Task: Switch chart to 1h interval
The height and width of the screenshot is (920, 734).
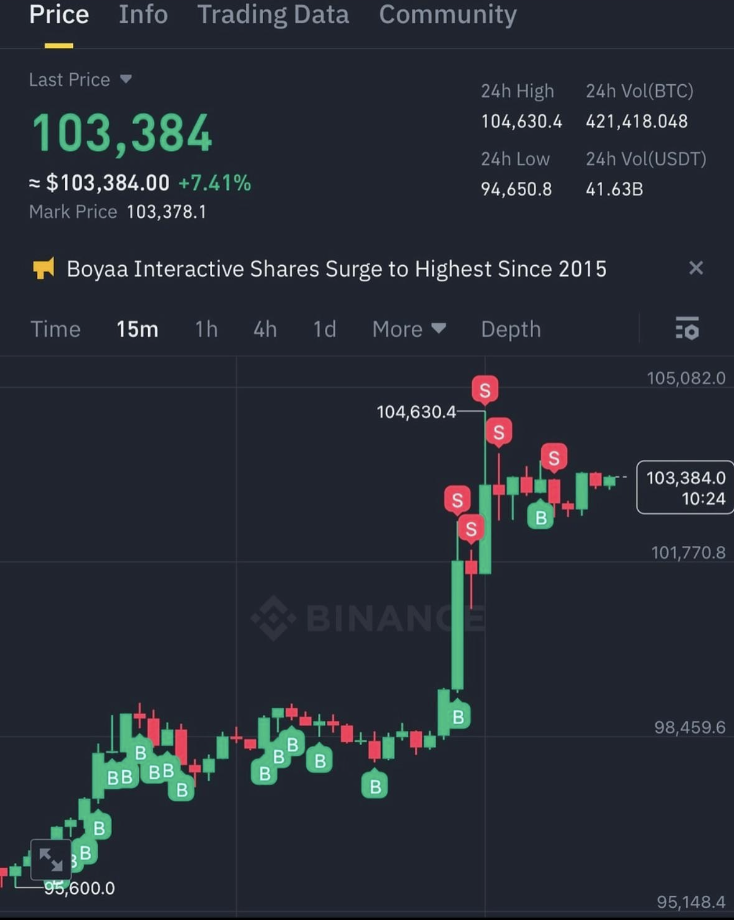Action: [x=206, y=329]
